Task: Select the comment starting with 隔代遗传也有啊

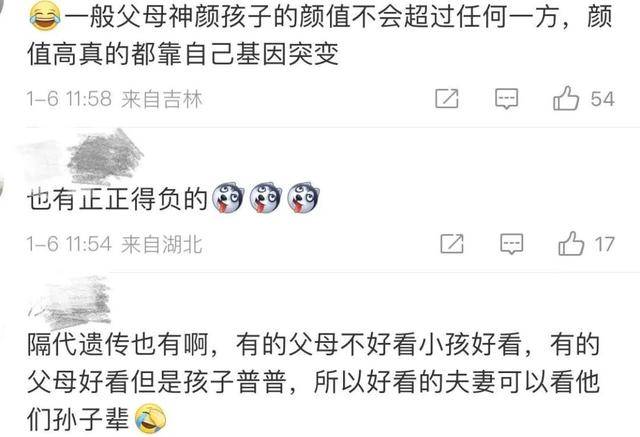Action: coord(313,382)
